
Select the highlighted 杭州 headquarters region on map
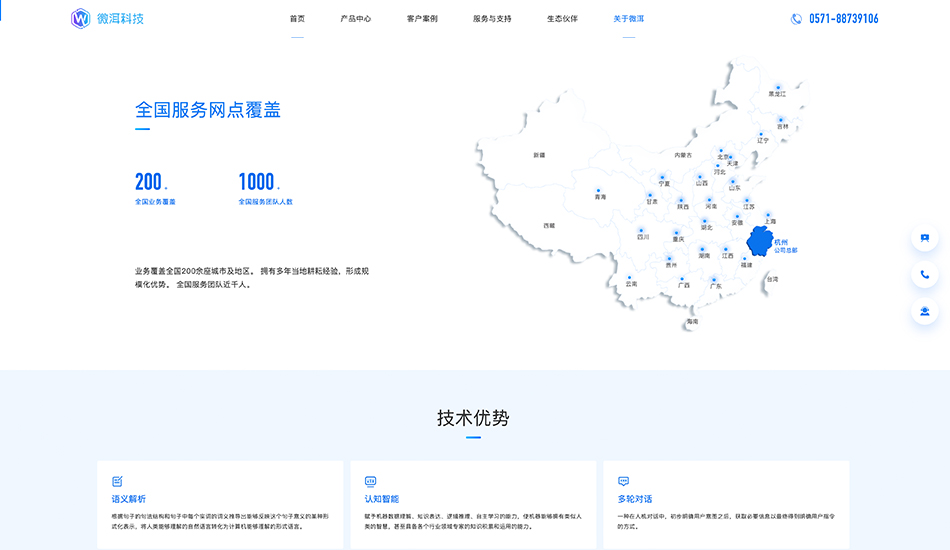[761, 241]
